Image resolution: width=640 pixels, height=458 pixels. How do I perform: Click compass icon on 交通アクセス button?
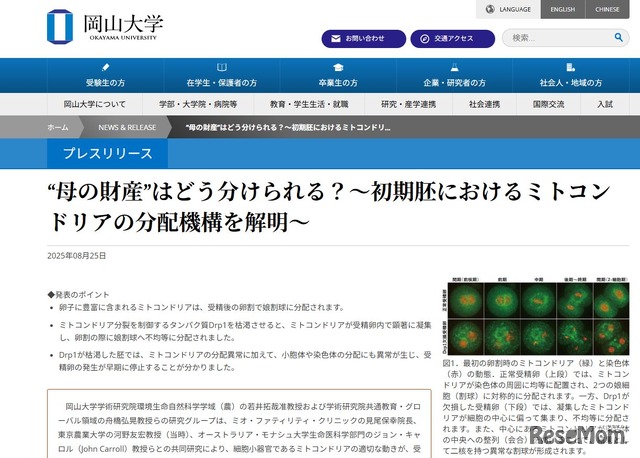[424, 39]
